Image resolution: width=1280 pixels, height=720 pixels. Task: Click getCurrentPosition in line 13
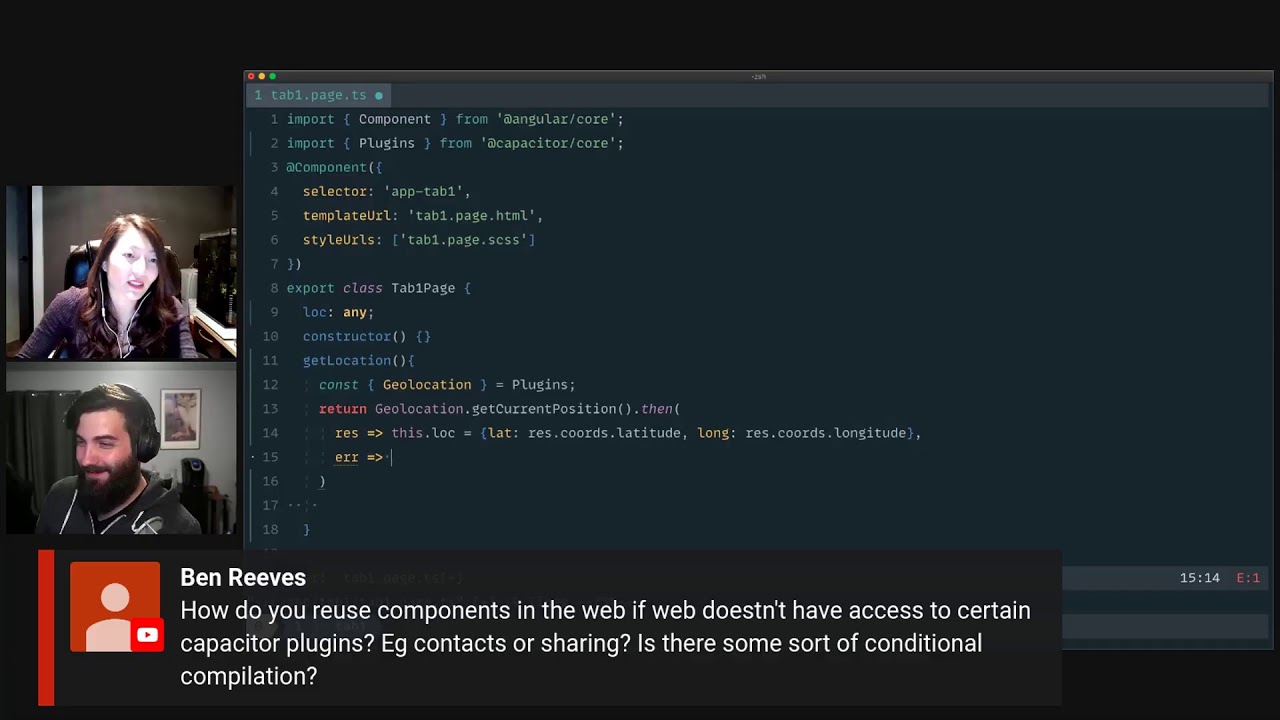point(544,409)
